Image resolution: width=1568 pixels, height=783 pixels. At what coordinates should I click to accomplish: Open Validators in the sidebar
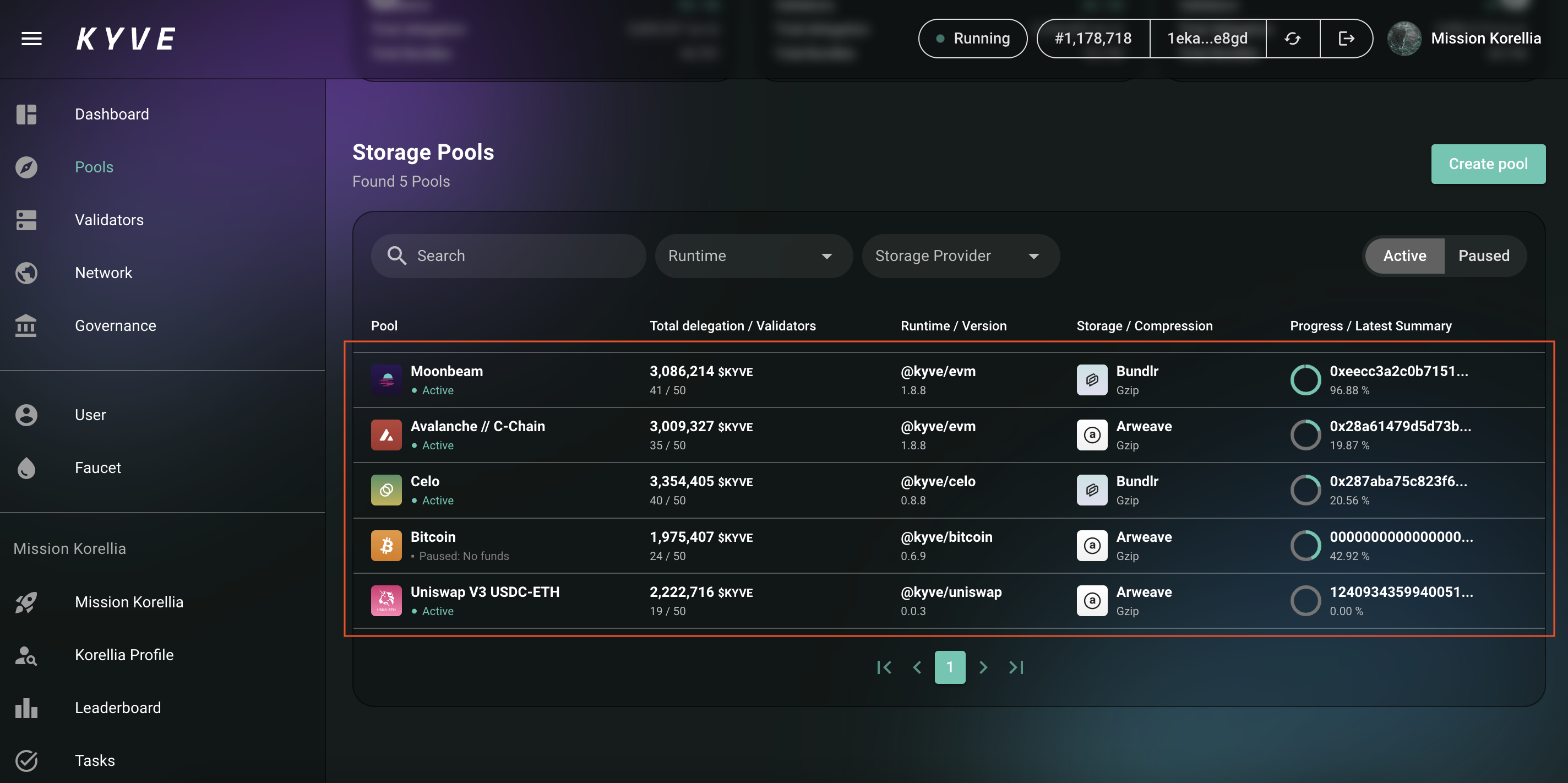109,220
